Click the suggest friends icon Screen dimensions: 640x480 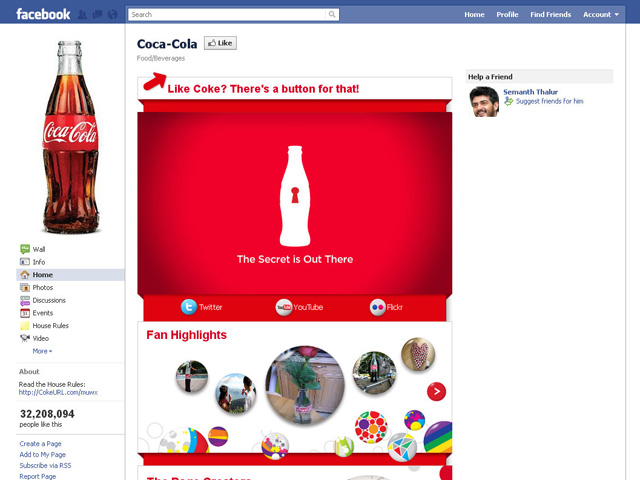[x=509, y=101]
